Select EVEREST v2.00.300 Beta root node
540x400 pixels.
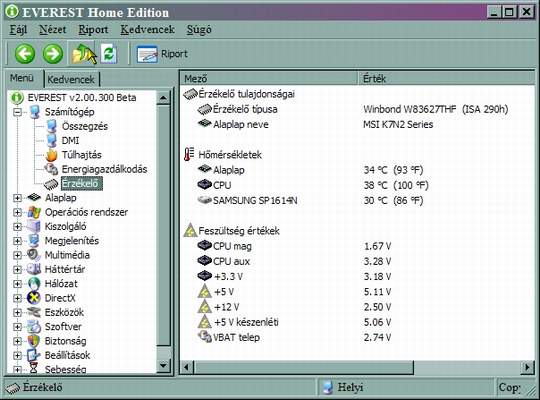coord(82,98)
